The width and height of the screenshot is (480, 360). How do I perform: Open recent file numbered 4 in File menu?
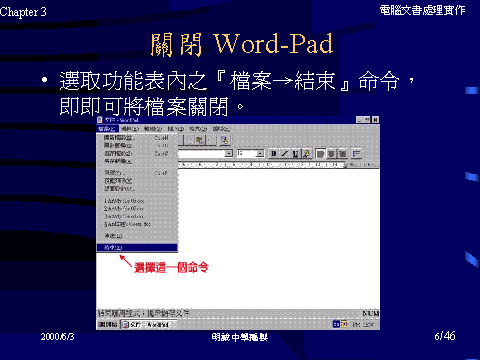pos(137,224)
